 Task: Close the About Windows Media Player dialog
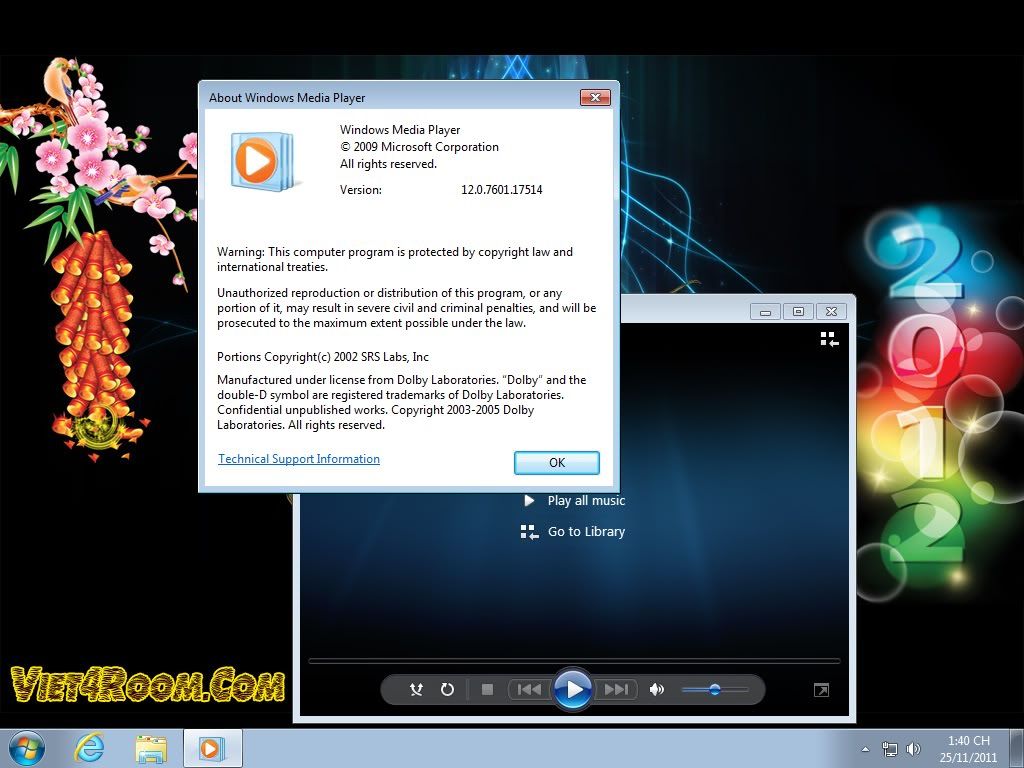[595, 97]
